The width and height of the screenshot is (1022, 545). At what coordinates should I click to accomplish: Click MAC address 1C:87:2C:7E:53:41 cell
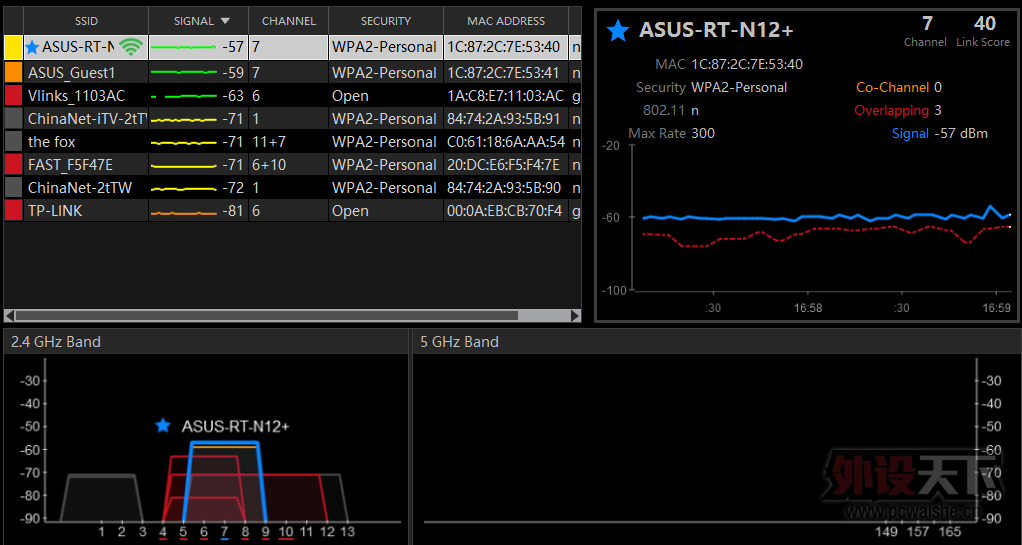pos(506,72)
